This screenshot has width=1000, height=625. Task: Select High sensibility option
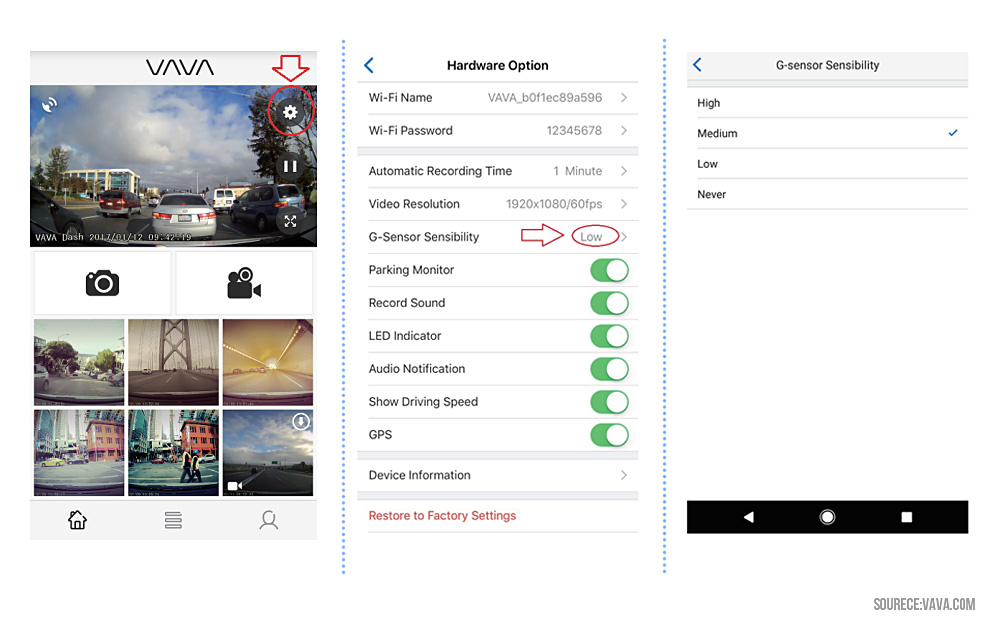tap(827, 103)
